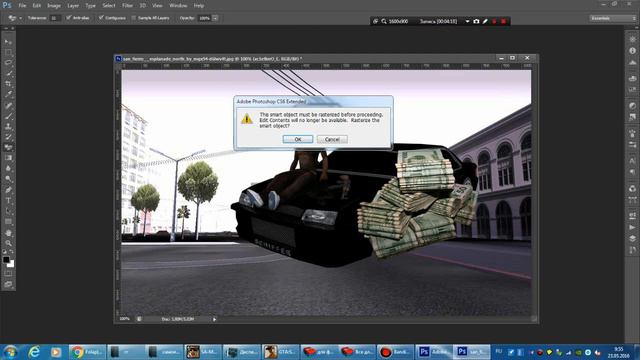Select the Eyedropper tool
This screenshot has width=640, height=360.
pos(8,94)
